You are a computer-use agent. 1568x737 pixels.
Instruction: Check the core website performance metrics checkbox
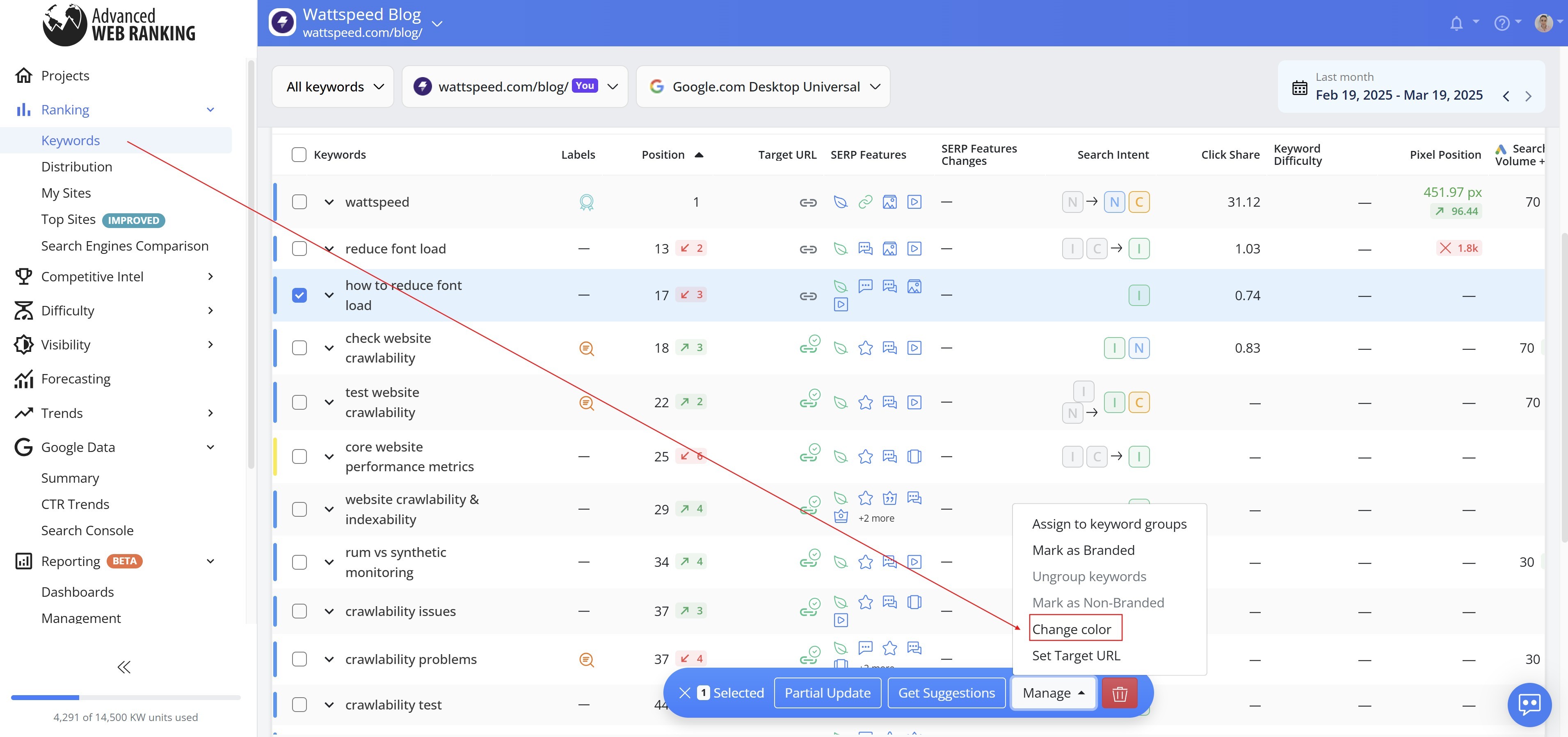(299, 456)
